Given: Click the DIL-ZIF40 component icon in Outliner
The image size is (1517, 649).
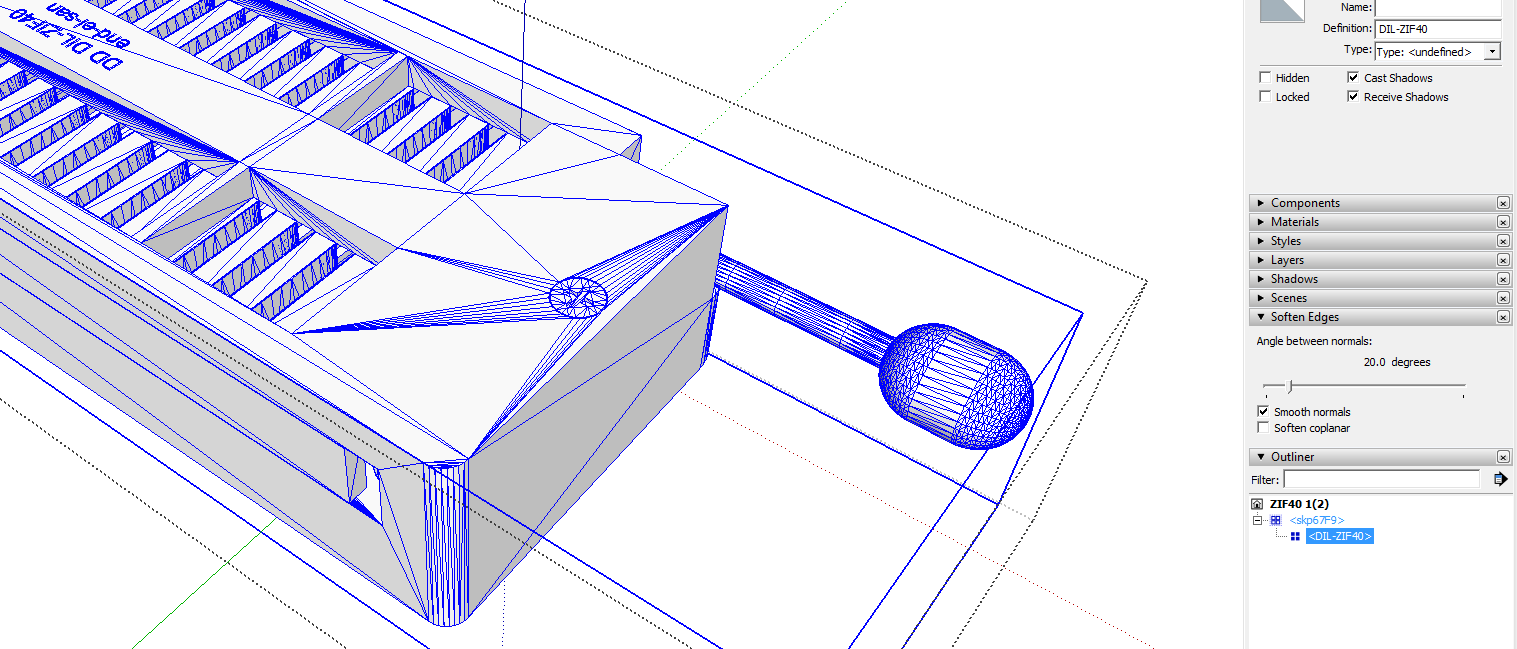Looking at the screenshot, I should point(1295,536).
